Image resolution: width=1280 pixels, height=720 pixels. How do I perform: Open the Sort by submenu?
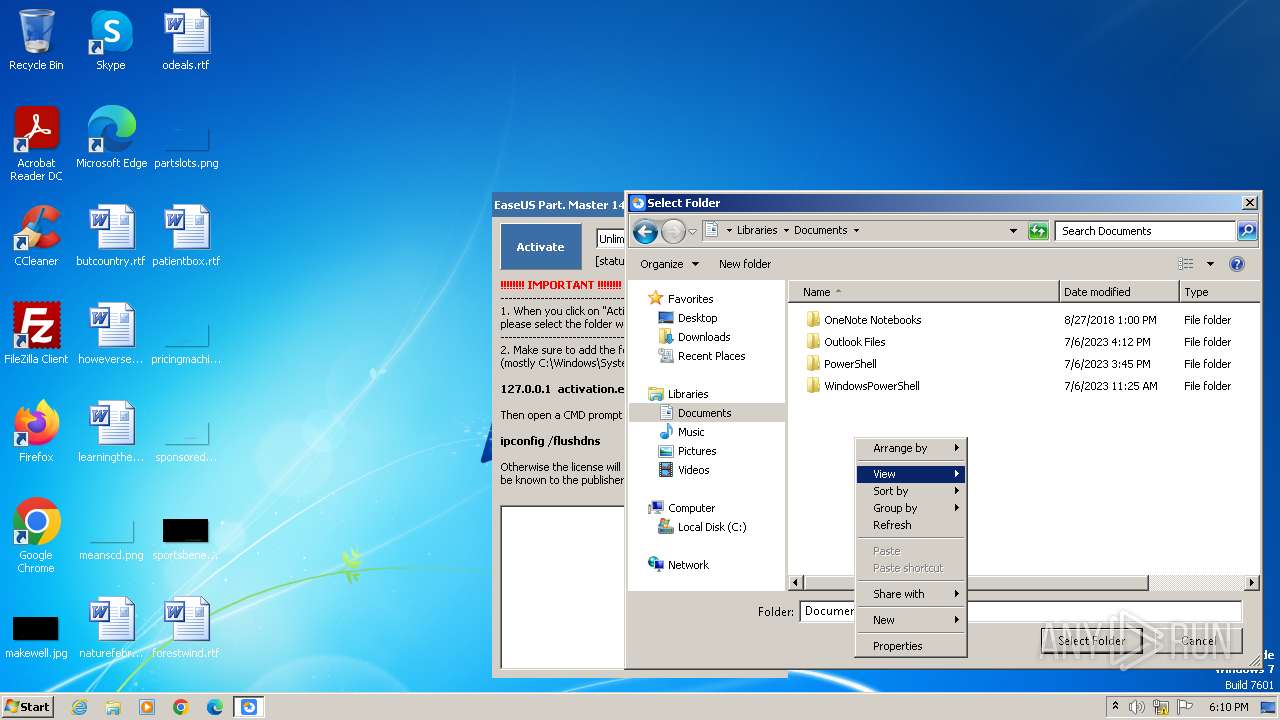(911, 491)
